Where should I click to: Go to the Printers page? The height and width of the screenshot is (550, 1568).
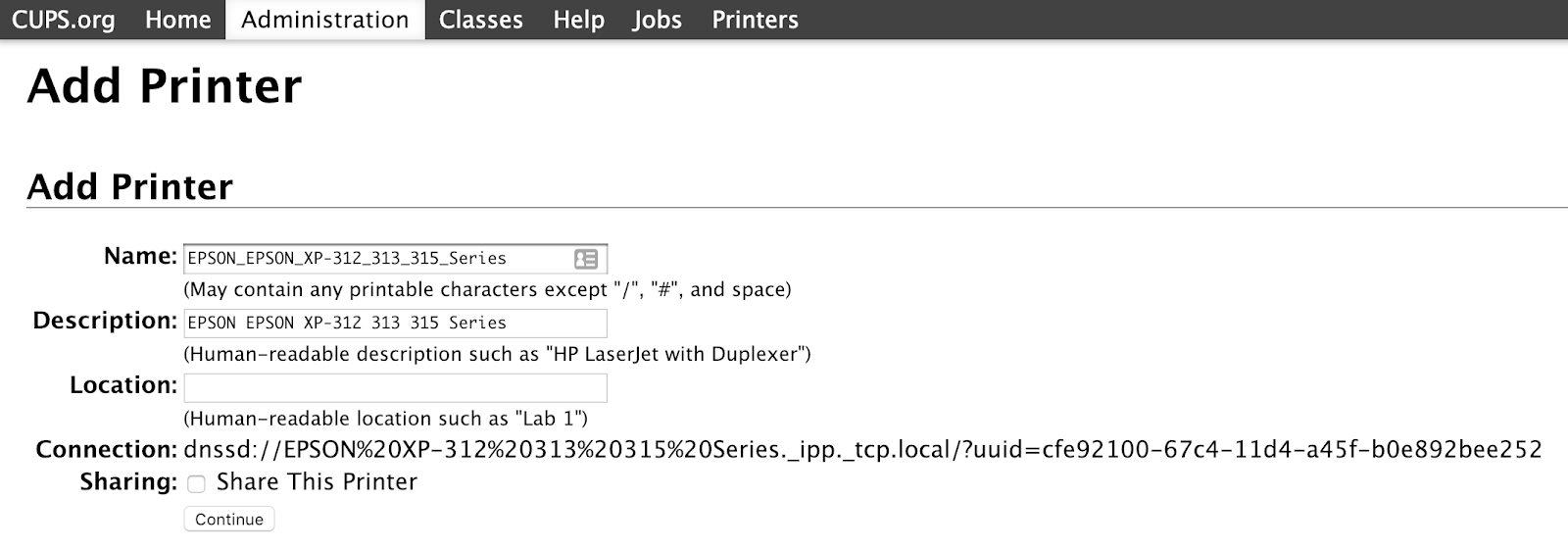coord(755,20)
